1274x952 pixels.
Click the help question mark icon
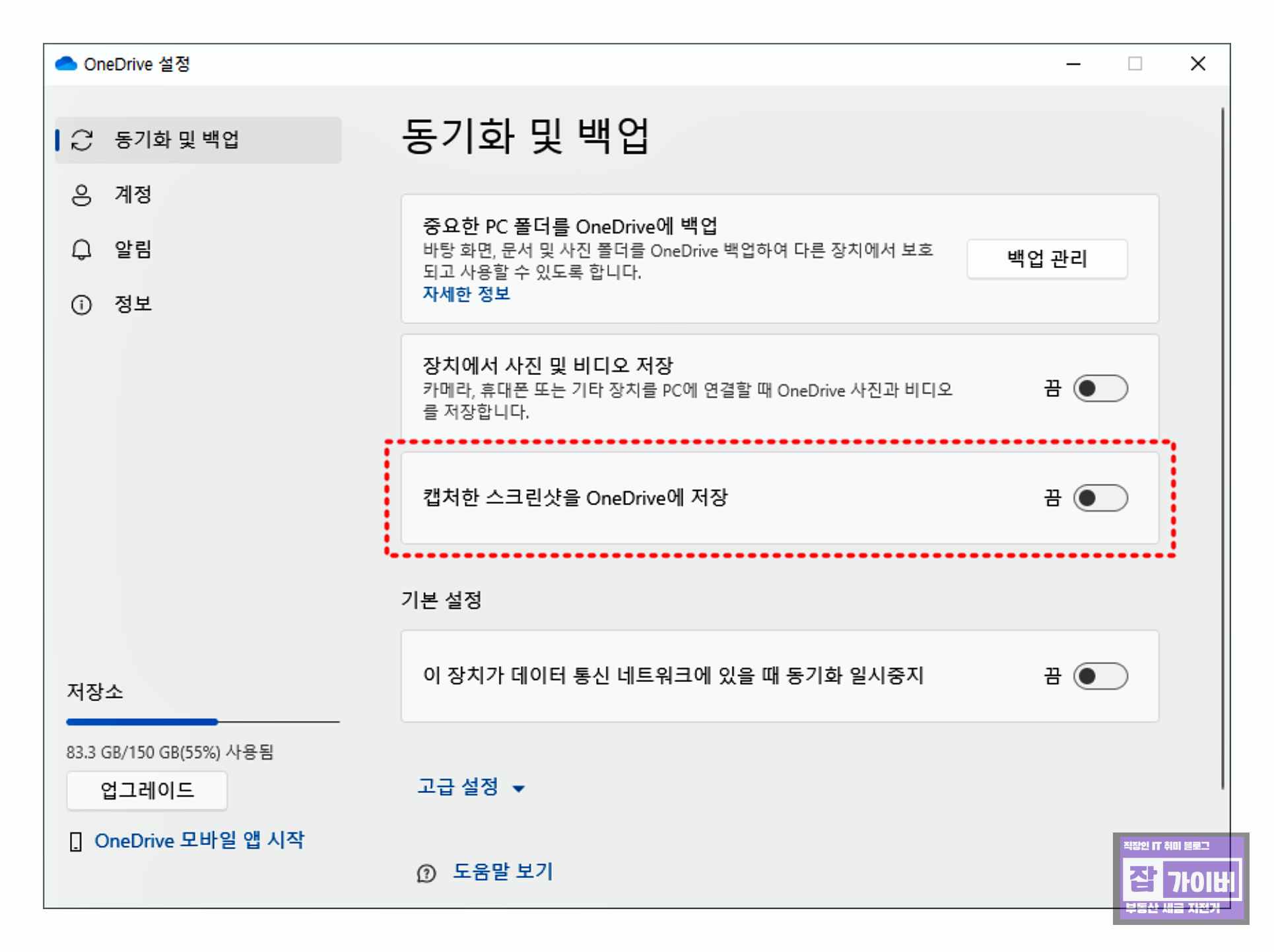tap(426, 873)
